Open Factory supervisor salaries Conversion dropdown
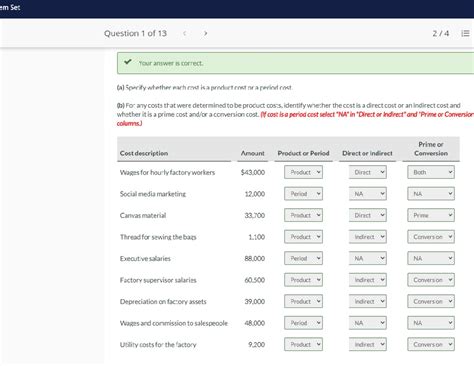Screen dimensions: 474x366 tap(431, 280)
